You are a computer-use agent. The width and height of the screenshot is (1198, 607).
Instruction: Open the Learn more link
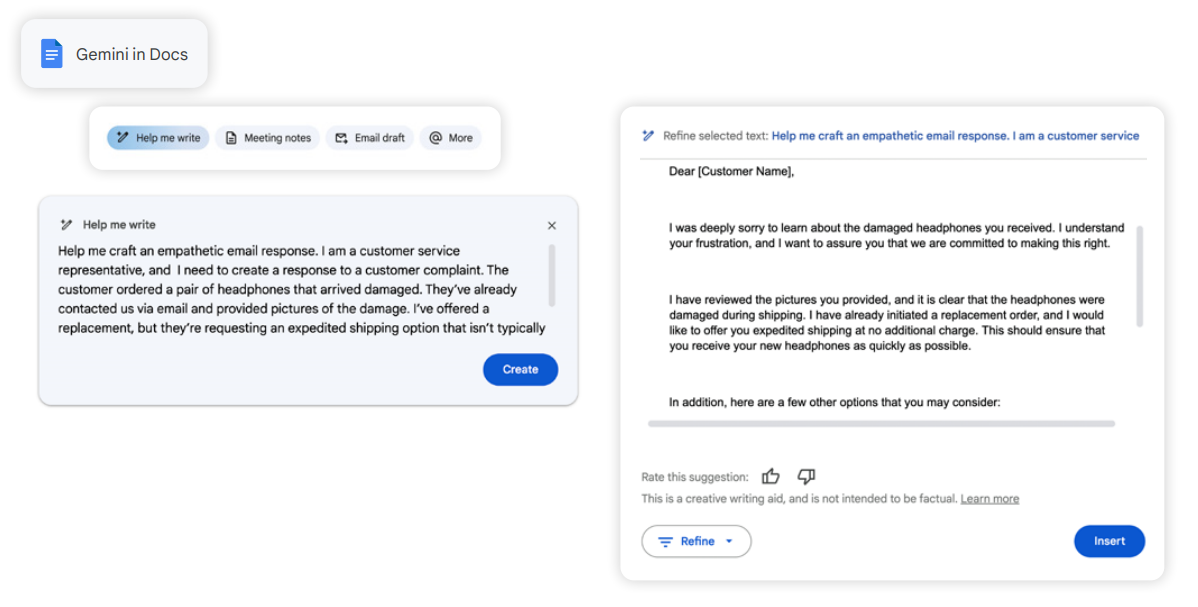(989, 499)
